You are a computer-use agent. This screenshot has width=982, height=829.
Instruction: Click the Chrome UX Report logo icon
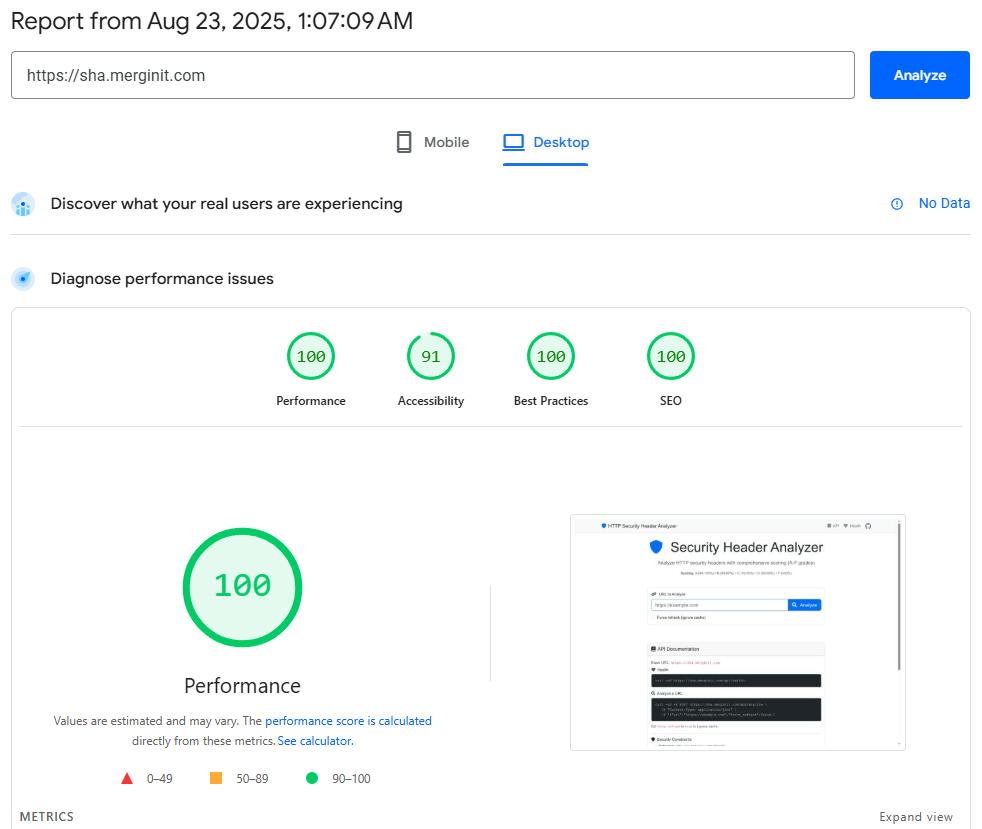pyautogui.click(x=22, y=203)
